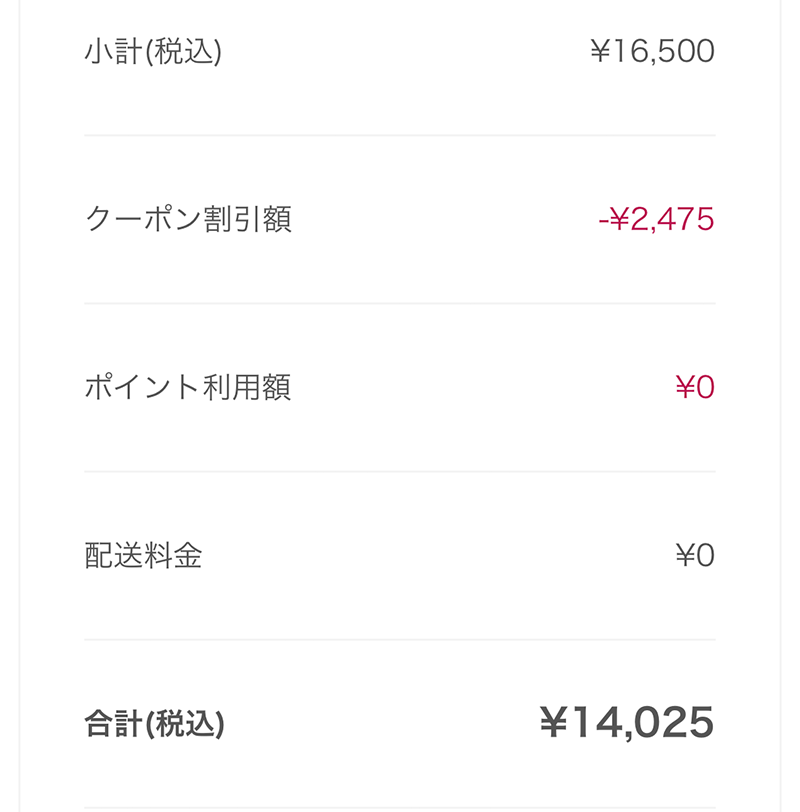
Task: Click the クーポン割引額 coupon discount label
Action: coord(188,219)
